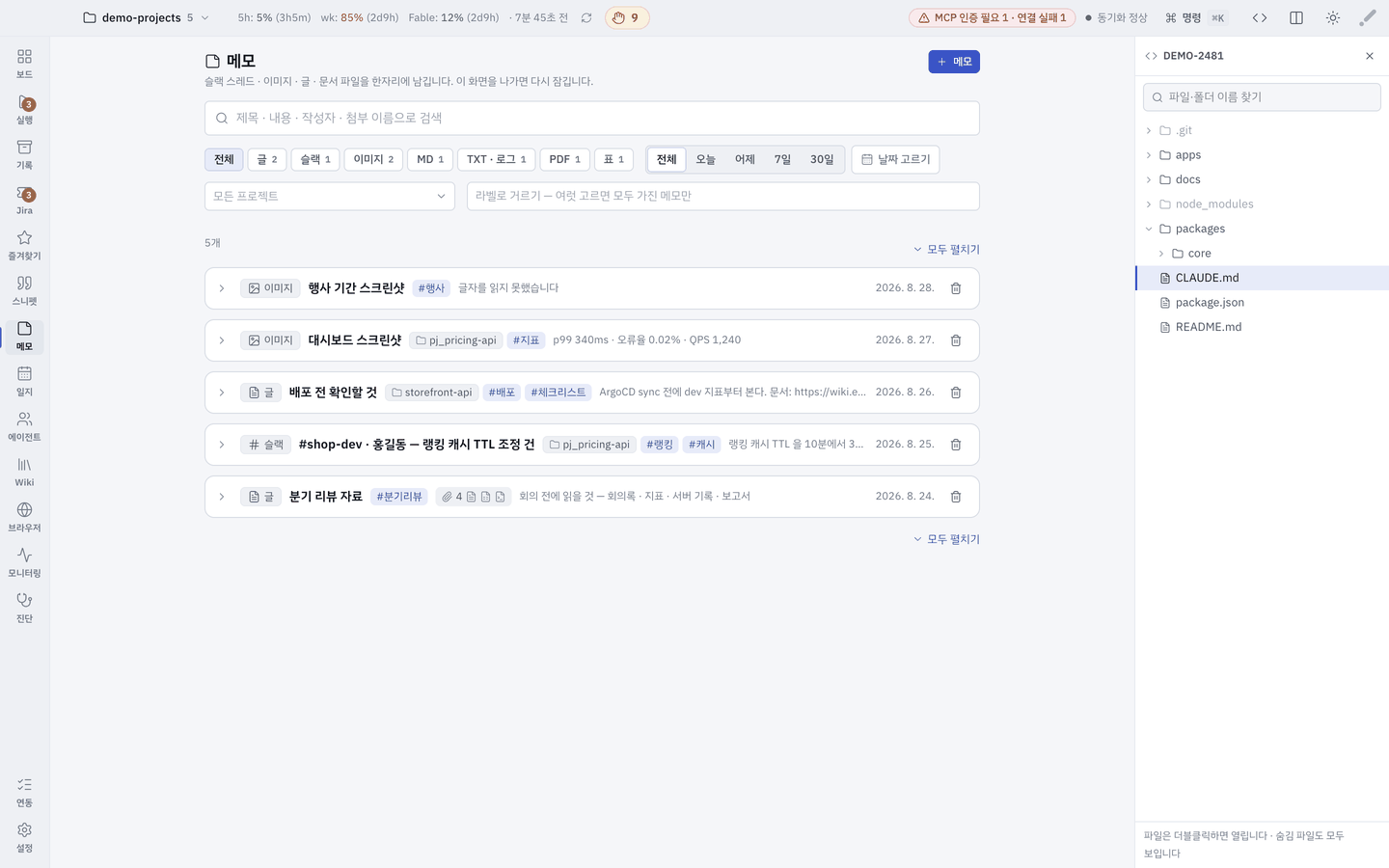Delete the 분기 리뷰 자료 memo
Image resolution: width=1389 pixels, height=868 pixels.
tap(956, 497)
